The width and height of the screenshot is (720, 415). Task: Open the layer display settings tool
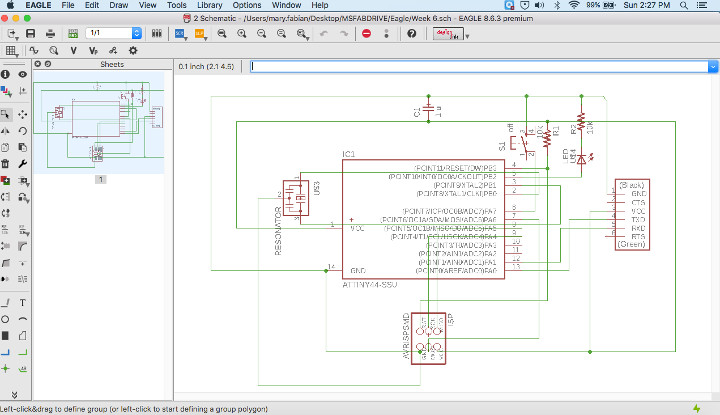(6, 91)
